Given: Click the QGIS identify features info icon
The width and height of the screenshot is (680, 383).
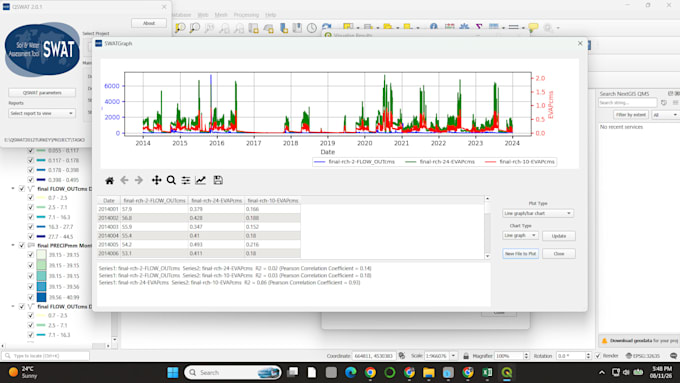Looking at the screenshot, I should [434, 27].
